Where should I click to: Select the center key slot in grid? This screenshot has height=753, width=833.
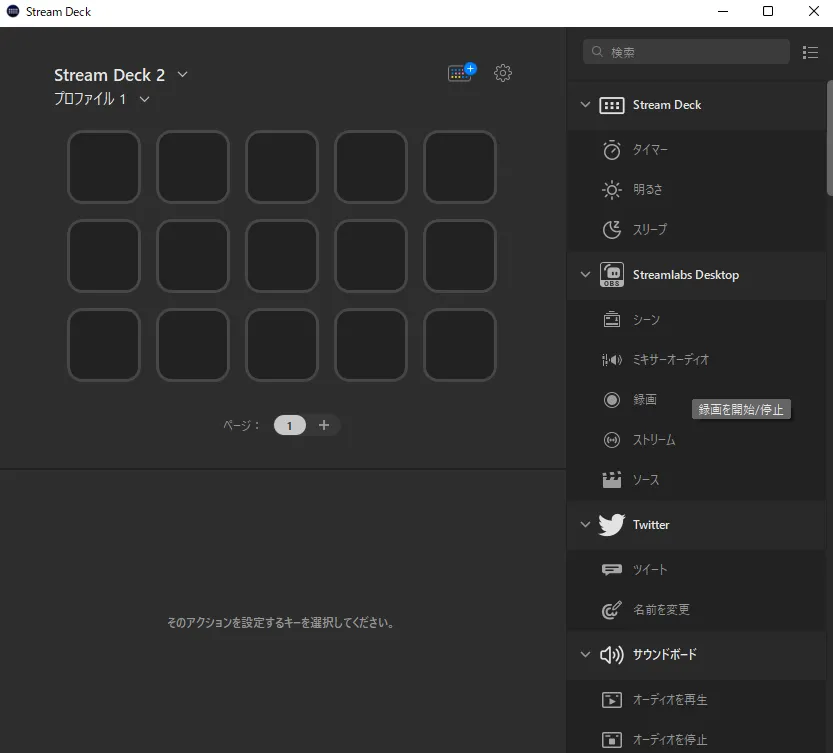(282, 256)
